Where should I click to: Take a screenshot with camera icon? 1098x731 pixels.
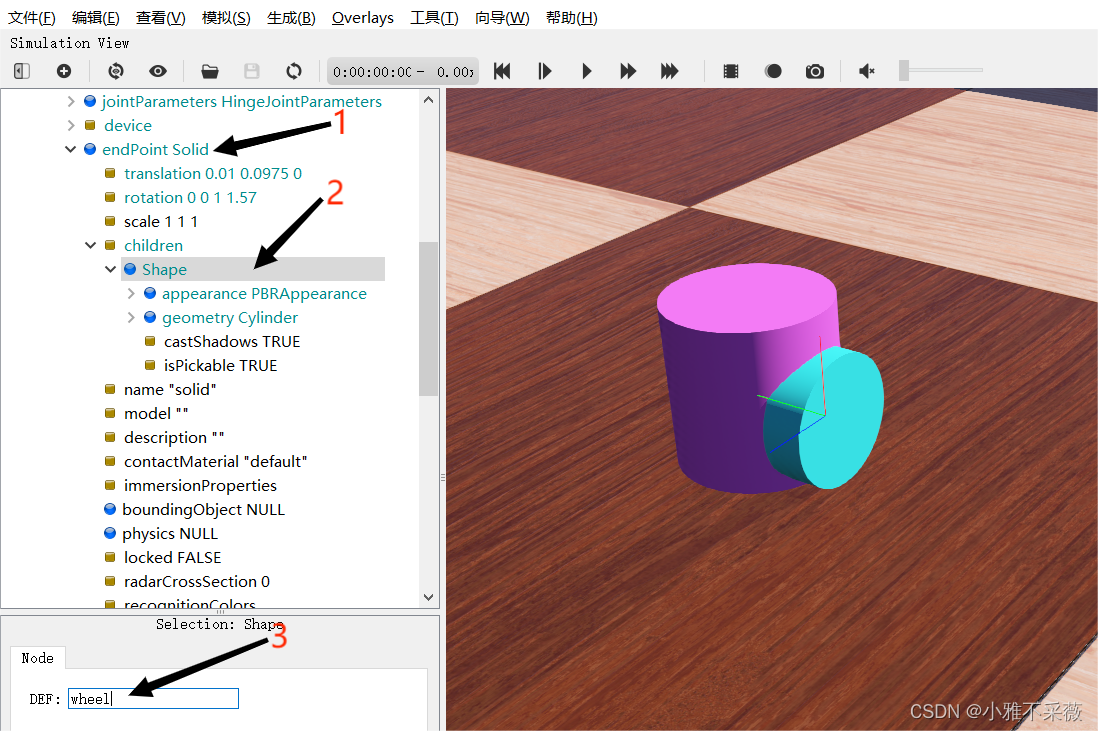815,71
